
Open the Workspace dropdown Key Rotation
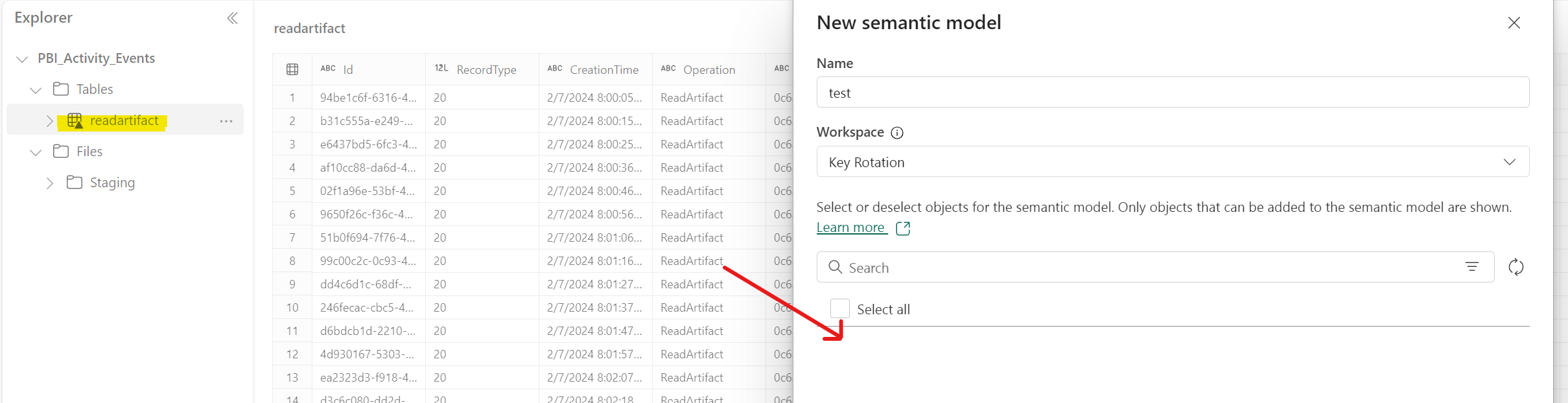1173,161
